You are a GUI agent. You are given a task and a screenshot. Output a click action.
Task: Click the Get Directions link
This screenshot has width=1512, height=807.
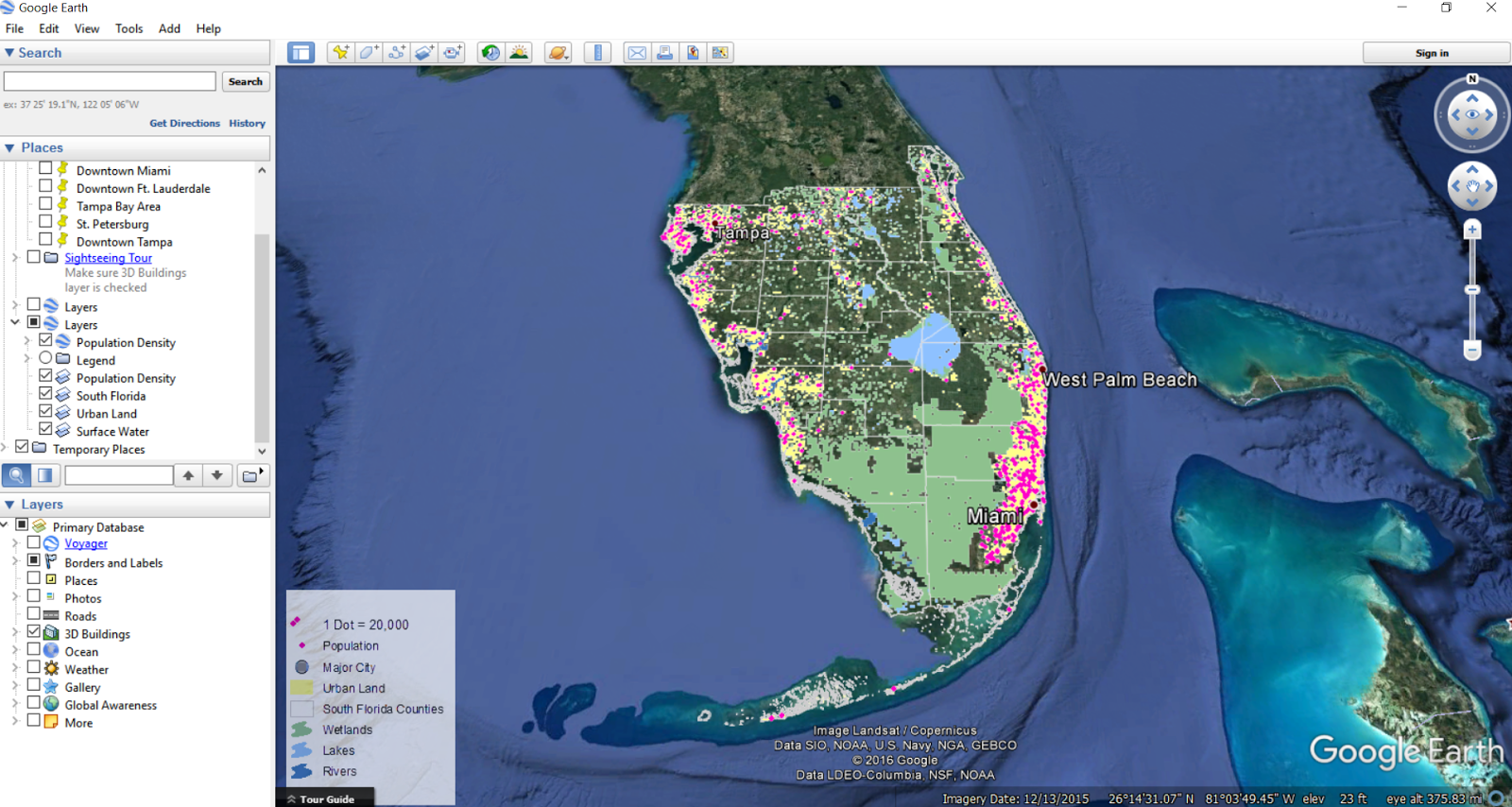tap(184, 123)
